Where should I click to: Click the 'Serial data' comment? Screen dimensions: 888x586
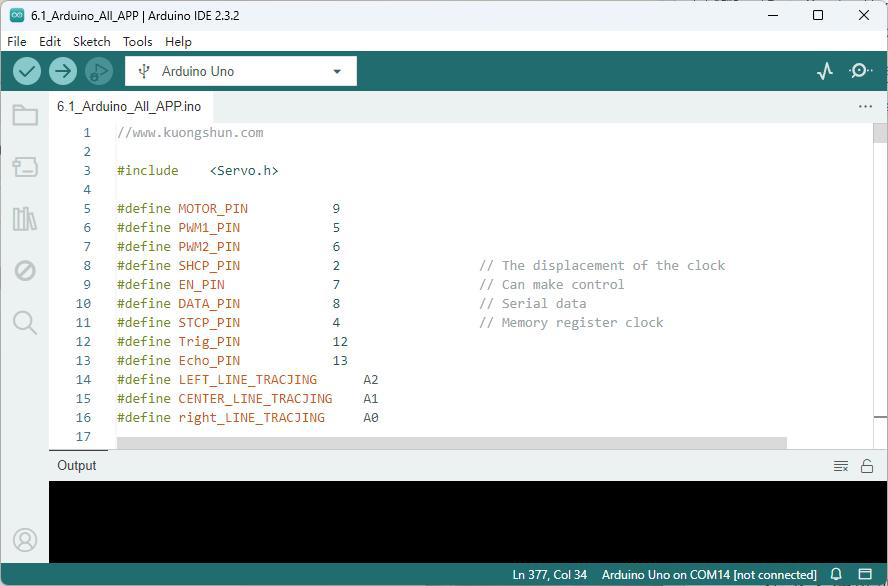(532, 303)
